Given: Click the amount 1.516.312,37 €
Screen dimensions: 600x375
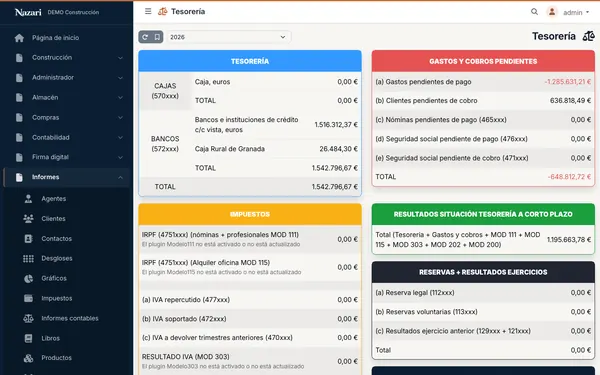Looking at the screenshot, I should [x=336, y=125].
